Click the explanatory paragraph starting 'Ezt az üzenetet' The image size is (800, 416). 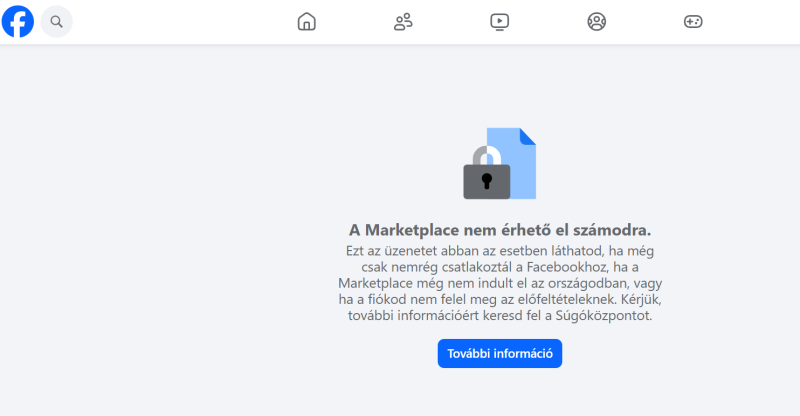(x=500, y=283)
